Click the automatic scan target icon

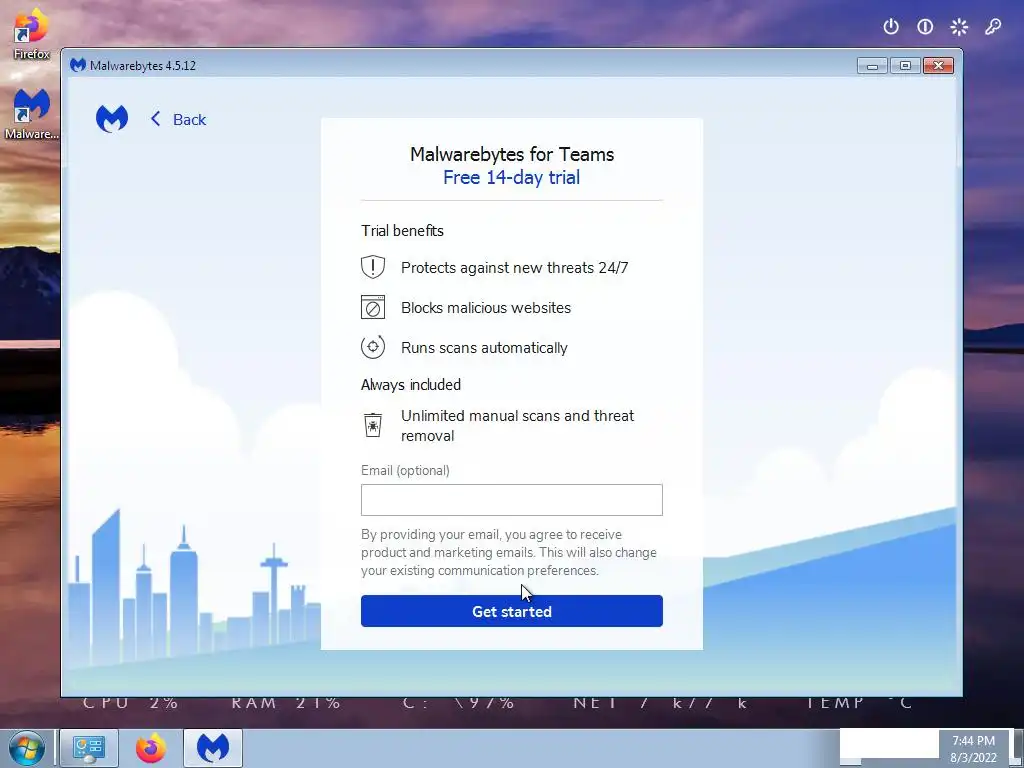point(373,347)
